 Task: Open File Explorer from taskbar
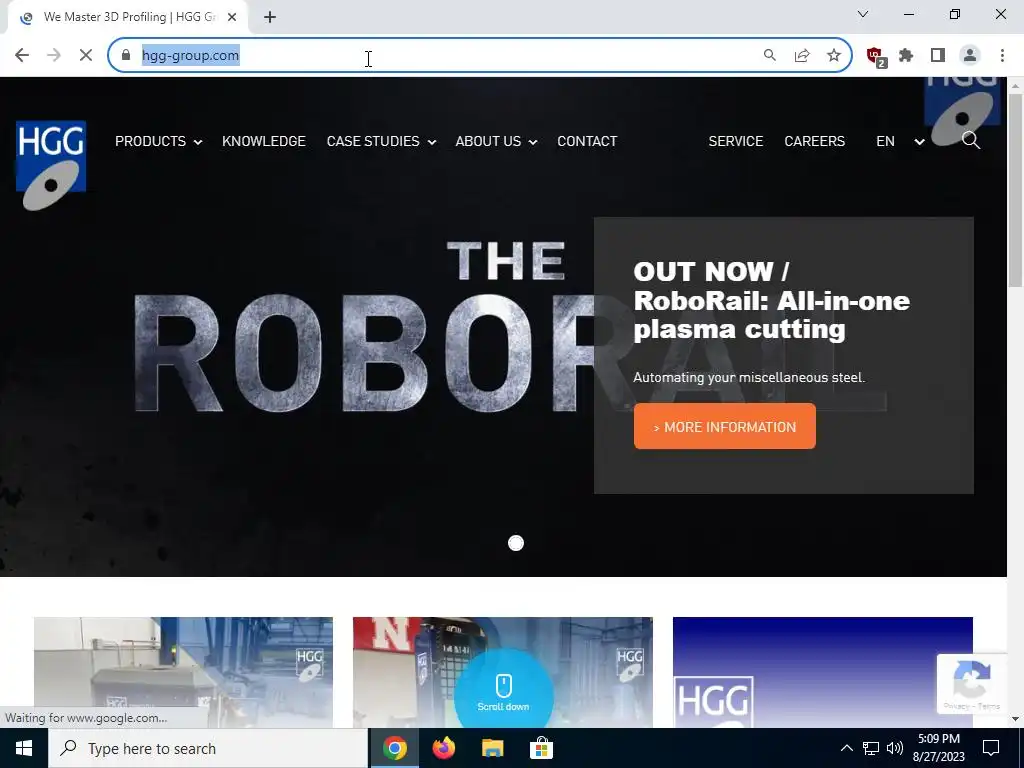[492, 748]
